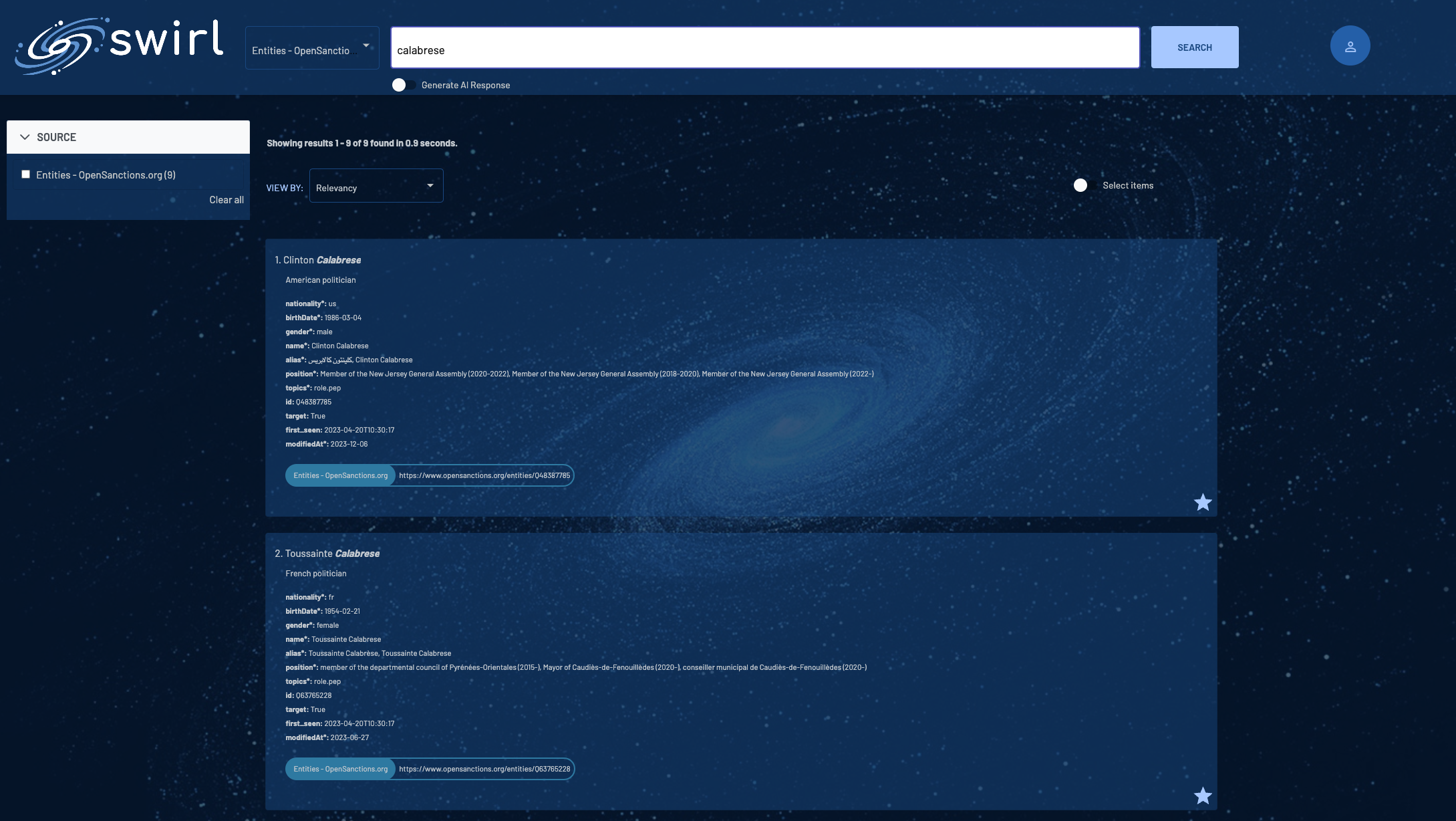Screen dimensions: 1456x821
Task: Open opensanctions.org link for Q48387785
Action: click(x=484, y=475)
